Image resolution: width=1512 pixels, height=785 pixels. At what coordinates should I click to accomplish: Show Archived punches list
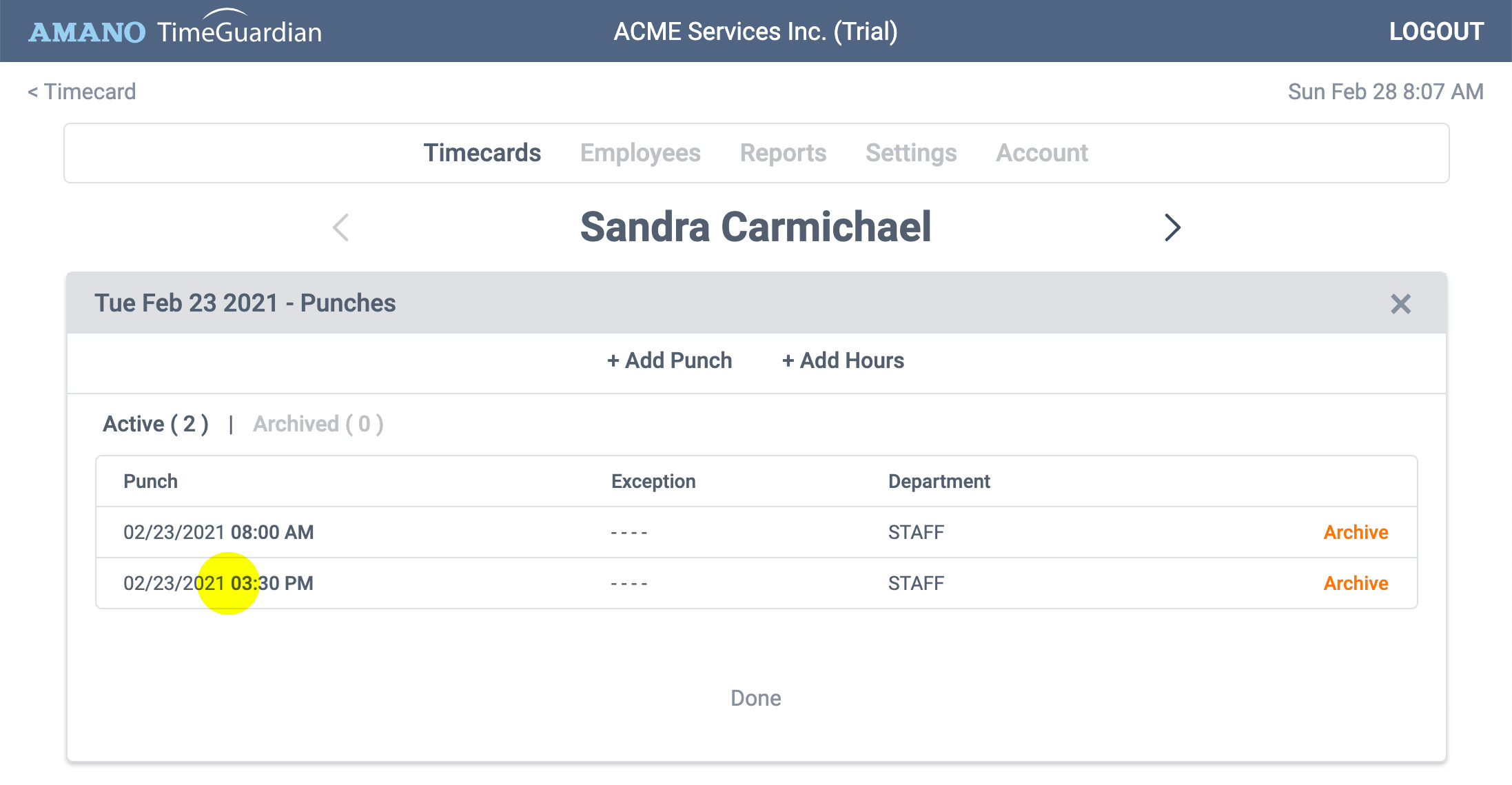pos(318,424)
